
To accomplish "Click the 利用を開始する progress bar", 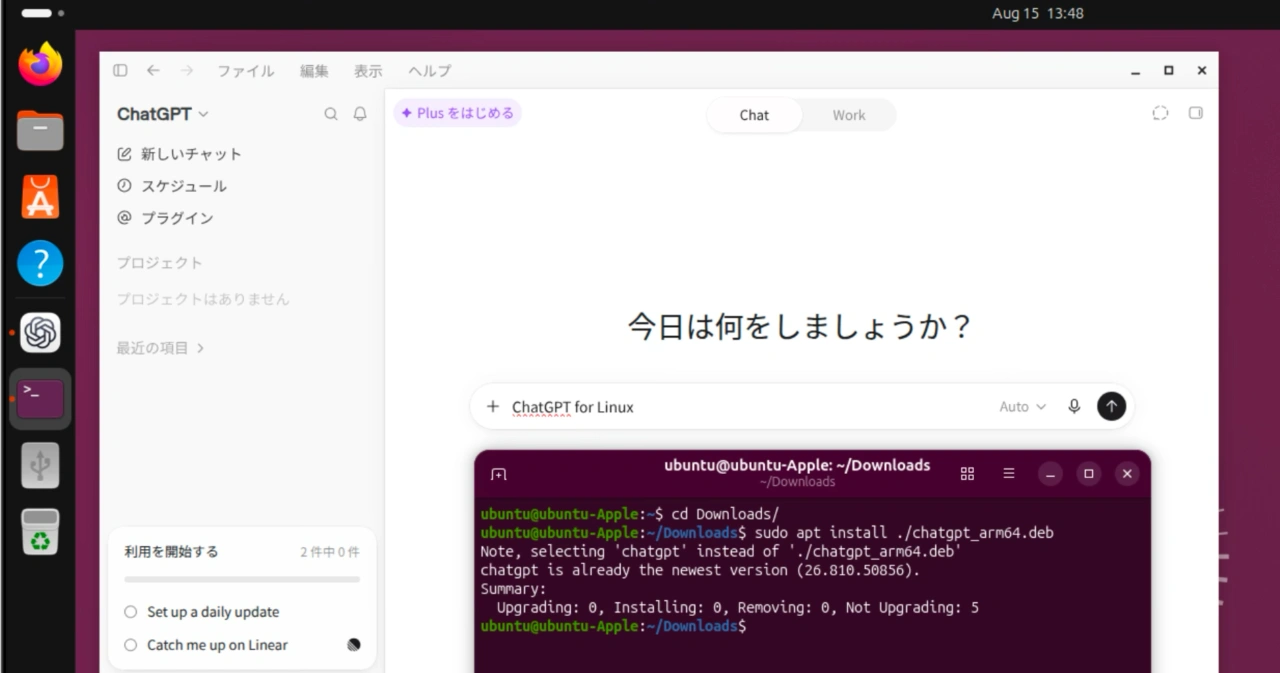I will tap(242, 579).
